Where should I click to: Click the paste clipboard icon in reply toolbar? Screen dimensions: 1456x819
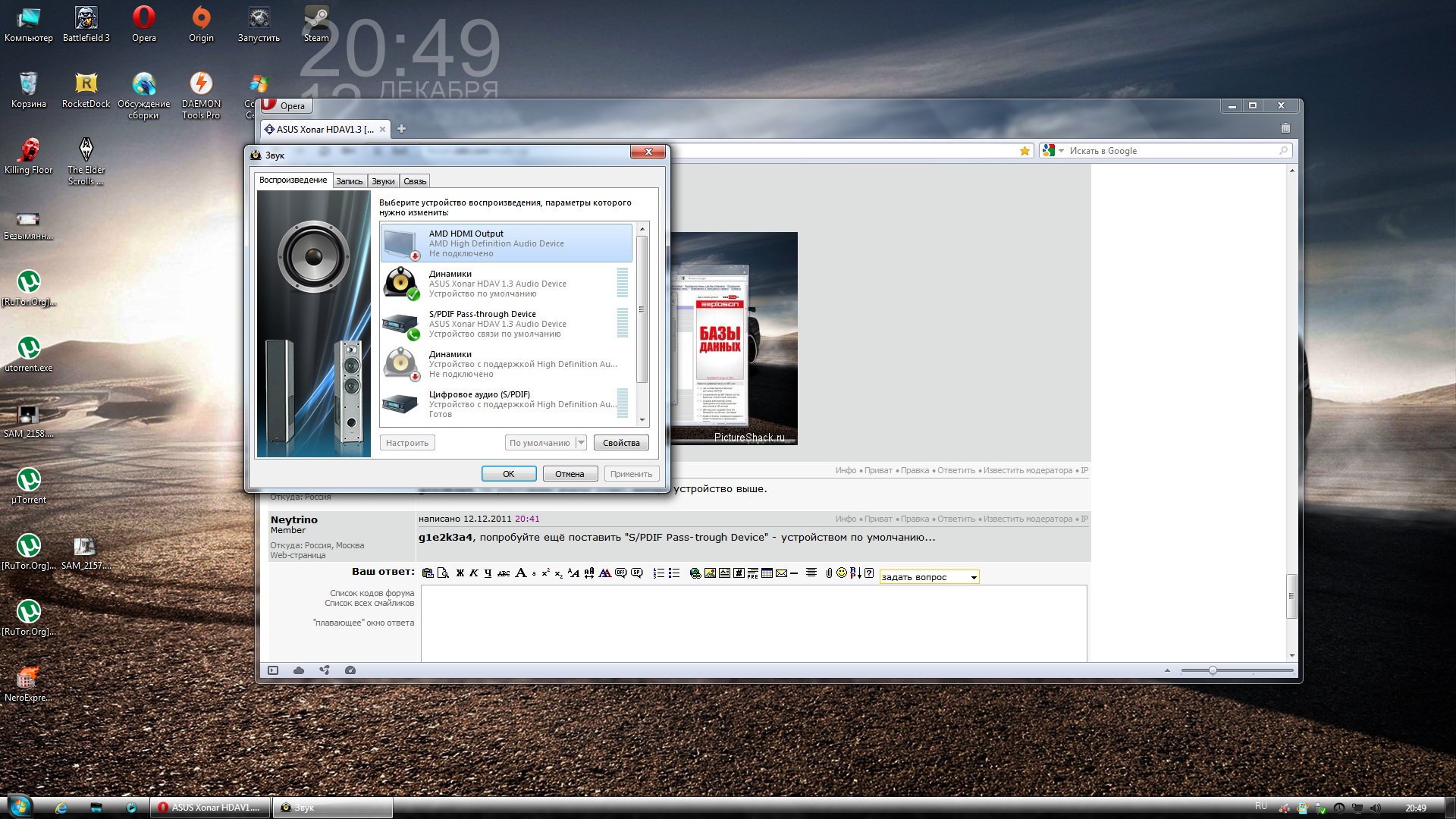(428, 573)
